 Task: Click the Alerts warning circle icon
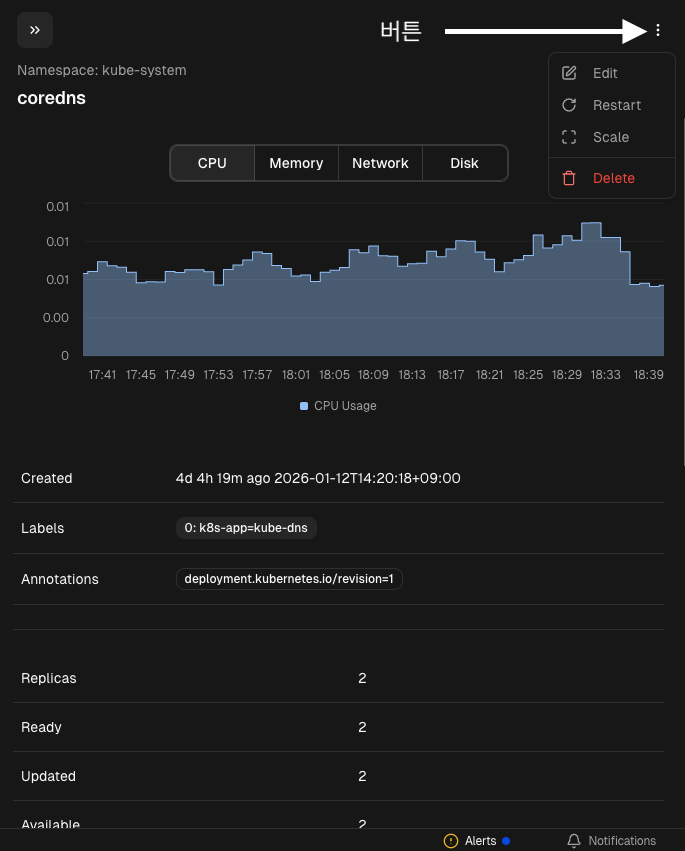click(451, 841)
